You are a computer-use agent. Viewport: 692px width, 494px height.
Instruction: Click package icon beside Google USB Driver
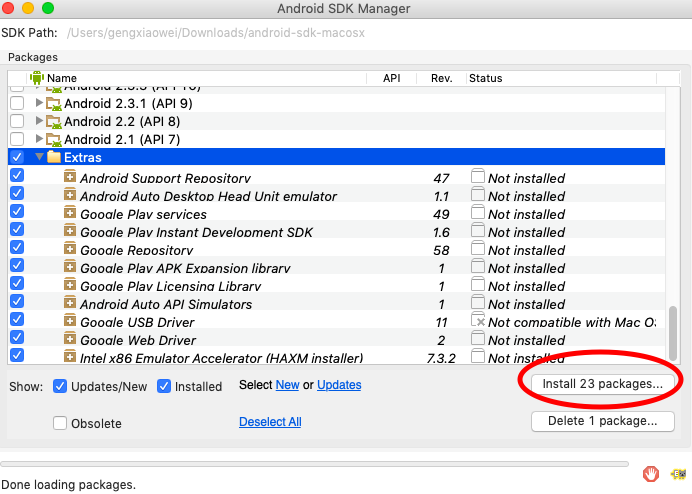click(x=70, y=320)
